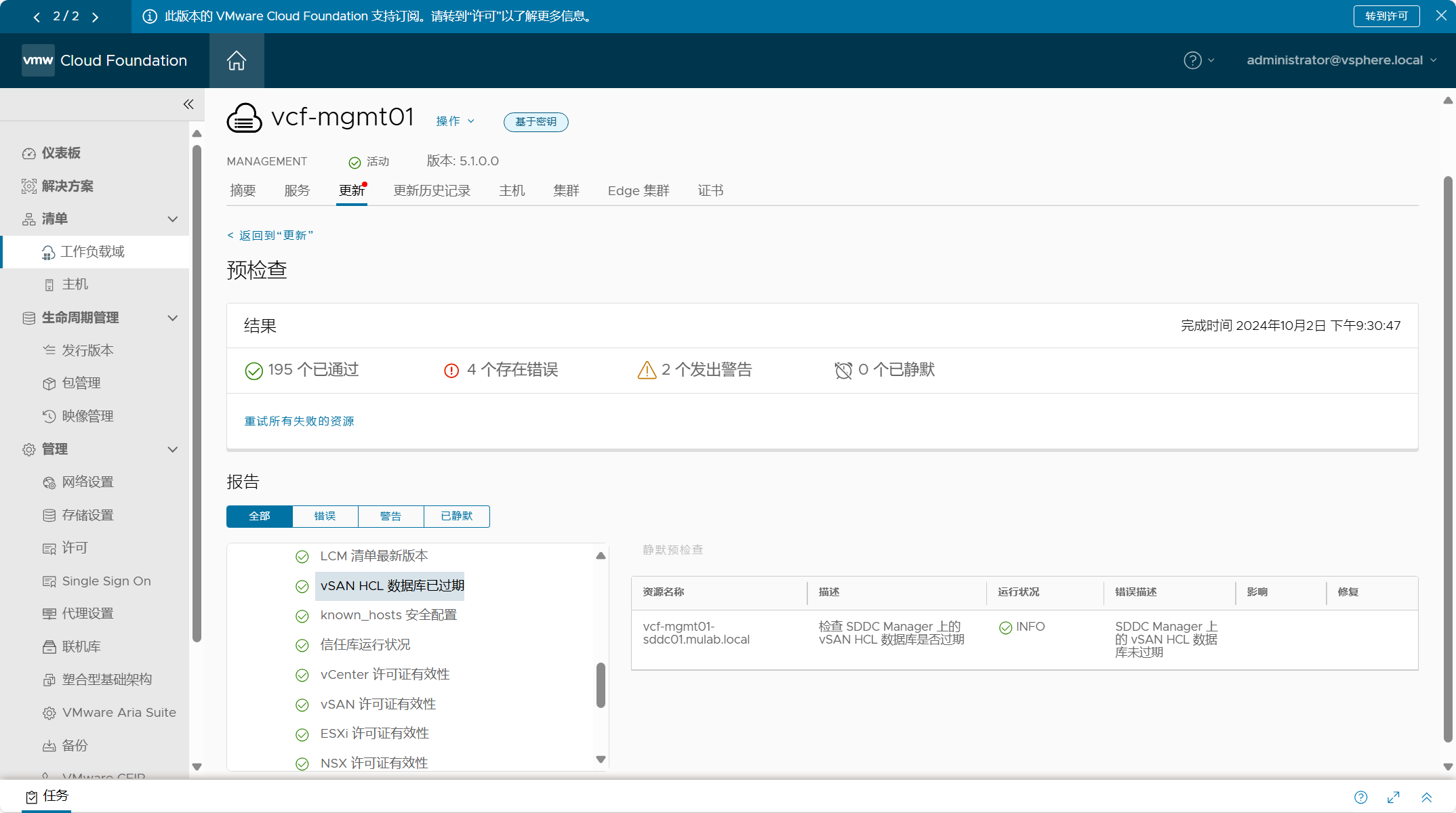1456x813 pixels.
Task: Switch to the 摘要 tab
Action: tap(243, 191)
